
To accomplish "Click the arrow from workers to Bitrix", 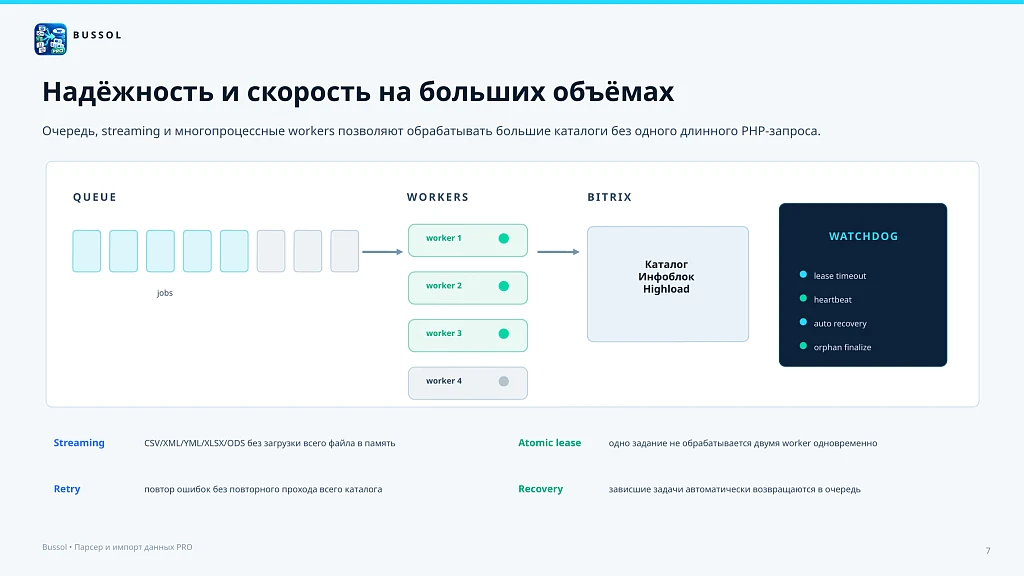I will pos(558,251).
